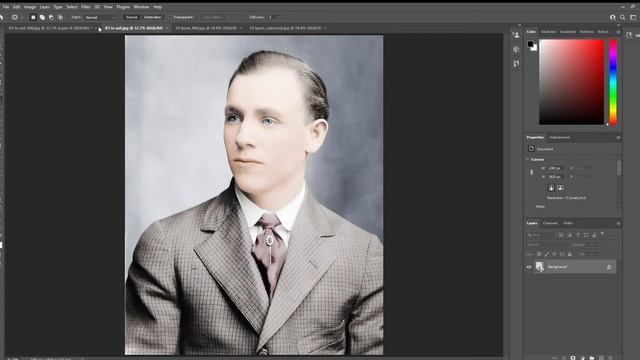Open the Layer menu
The height and width of the screenshot is (360, 640).
click(x=44, y=7)
